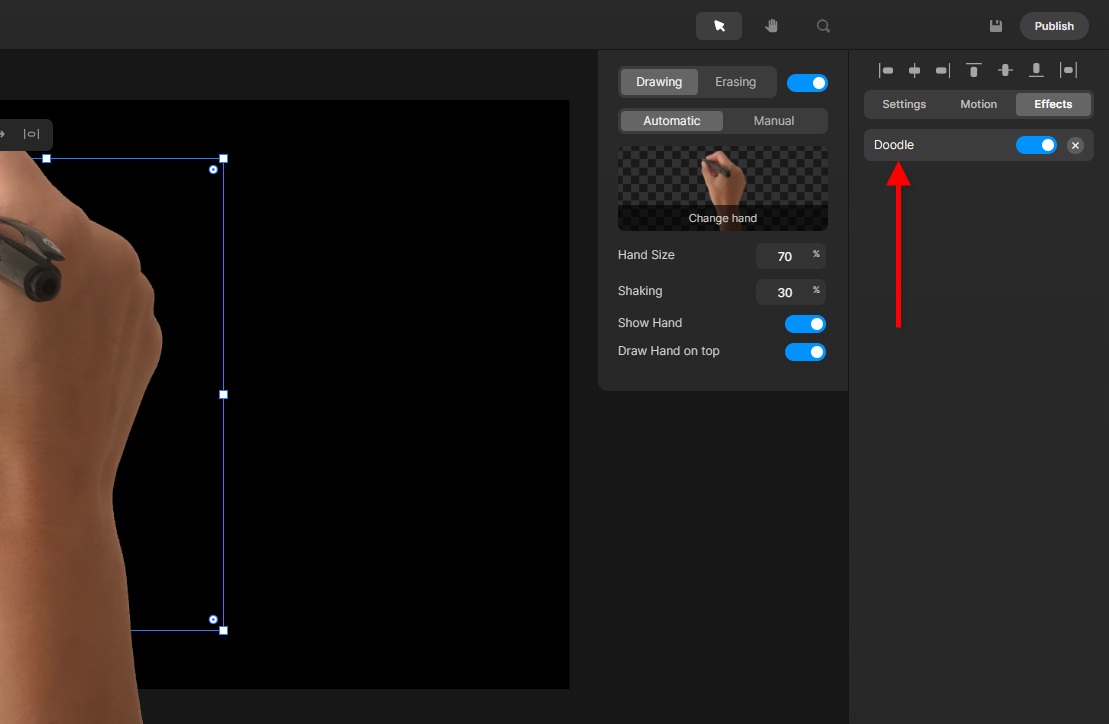This screenshot has width=1109, height=724.
Task: Click bottom-right rotation handle circle
Action: [214, 619]
